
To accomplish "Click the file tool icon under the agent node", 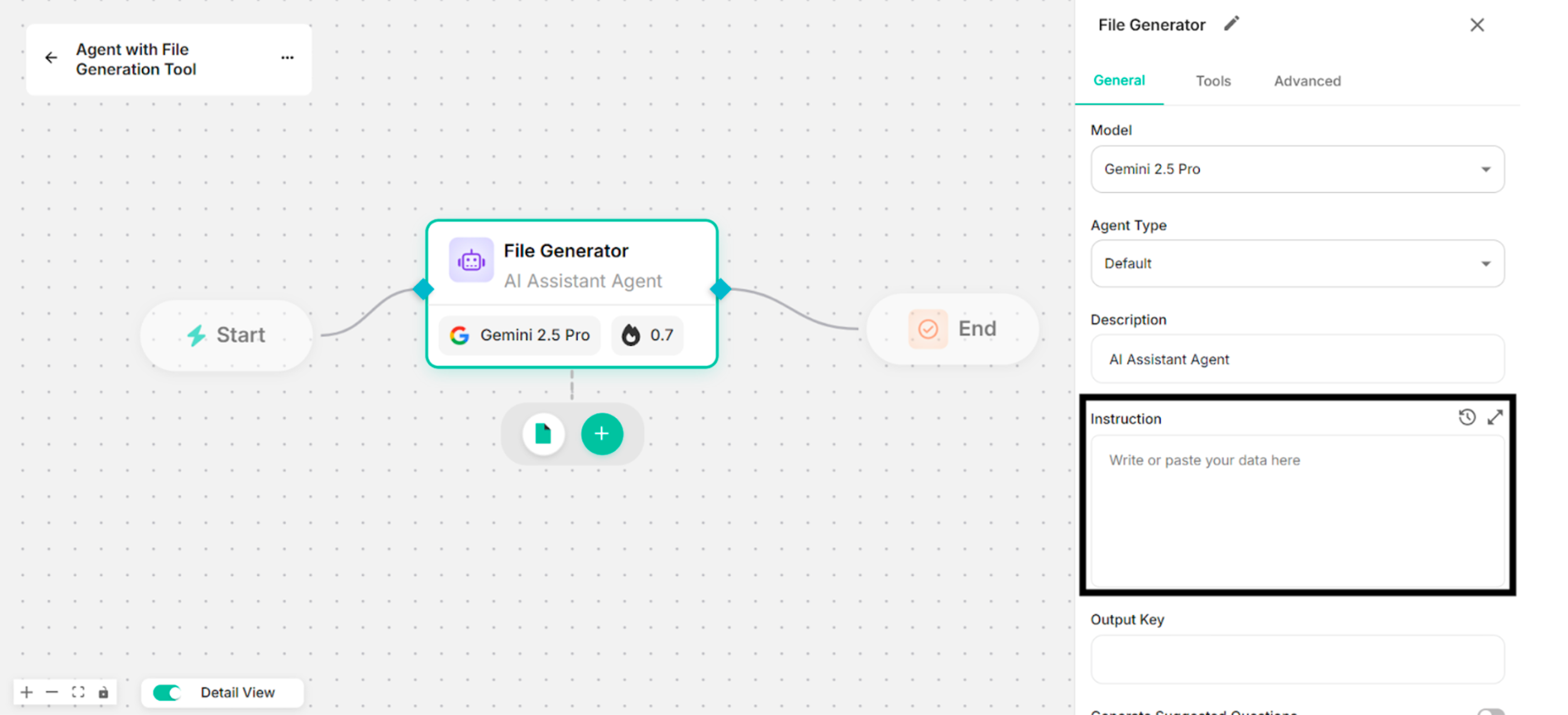I will click(x=543, y=434).
